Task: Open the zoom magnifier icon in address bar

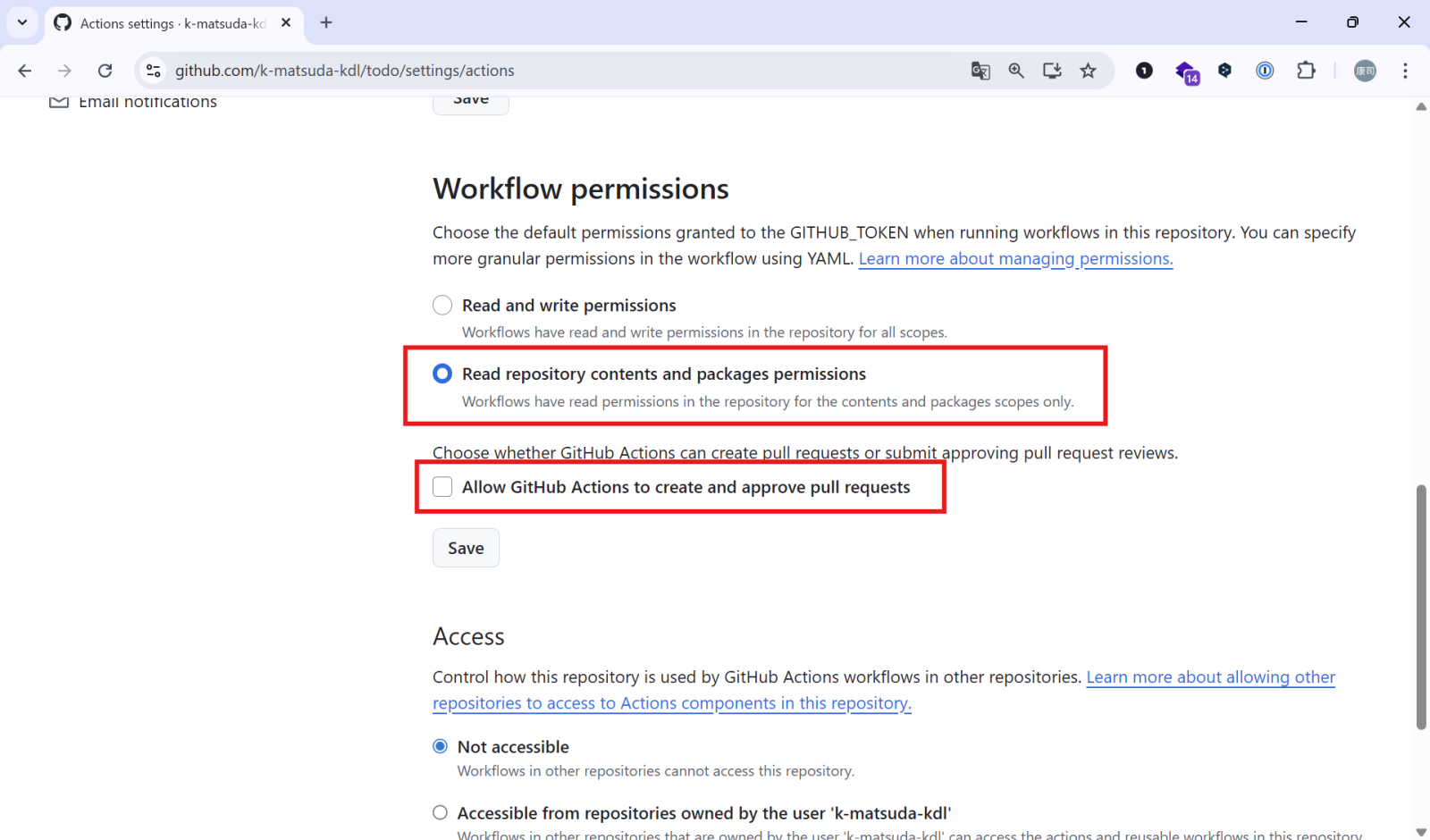Action: pos(1016,71)
